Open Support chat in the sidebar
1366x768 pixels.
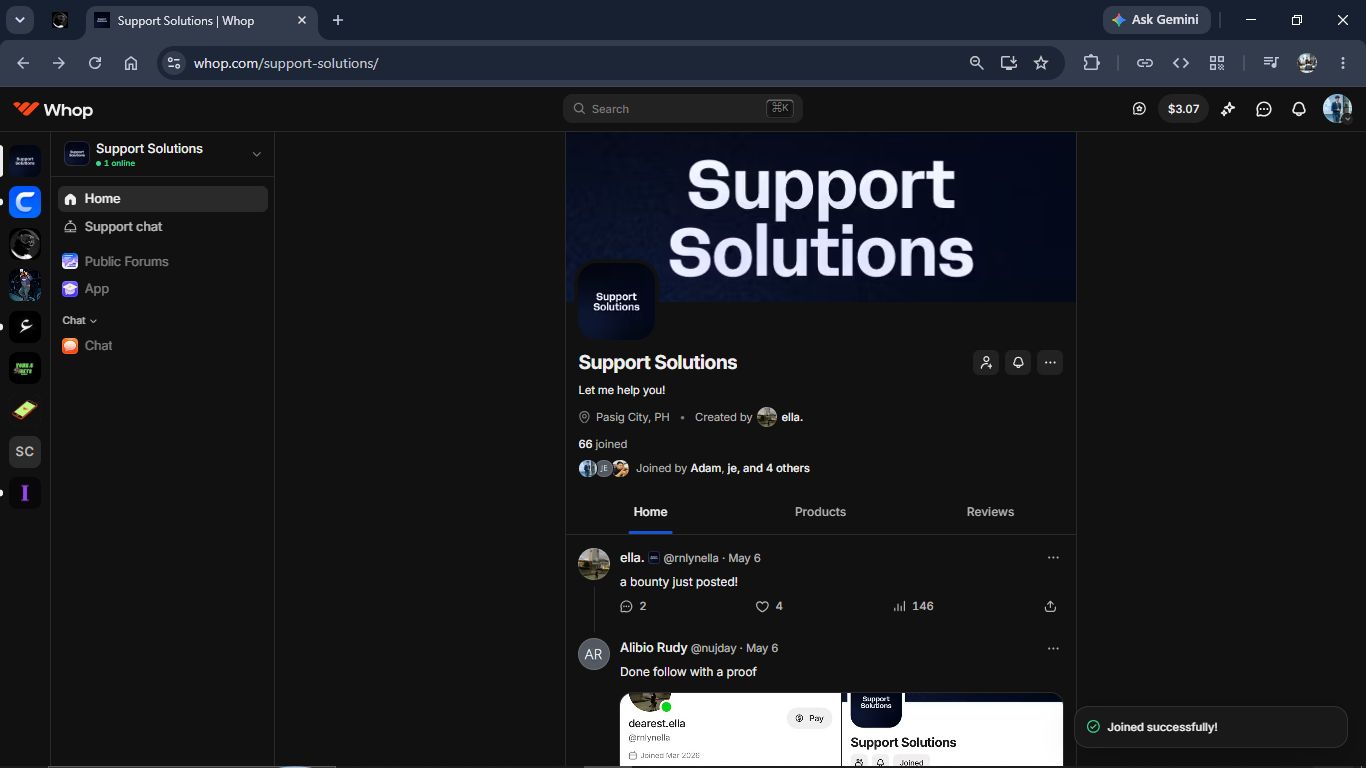(x=163, y=227)
